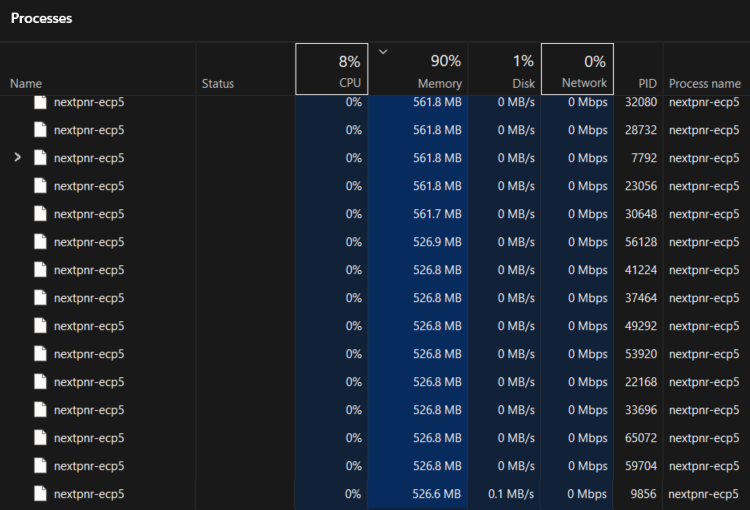Click network value in PID 41224 row

587,269
